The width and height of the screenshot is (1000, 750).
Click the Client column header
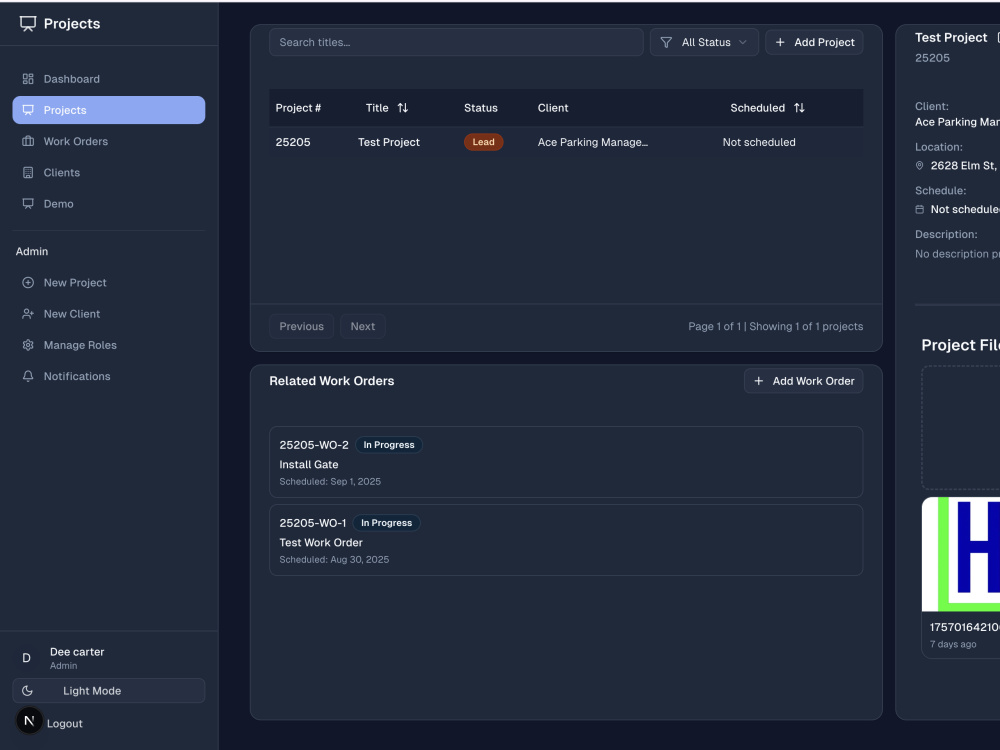552,108
